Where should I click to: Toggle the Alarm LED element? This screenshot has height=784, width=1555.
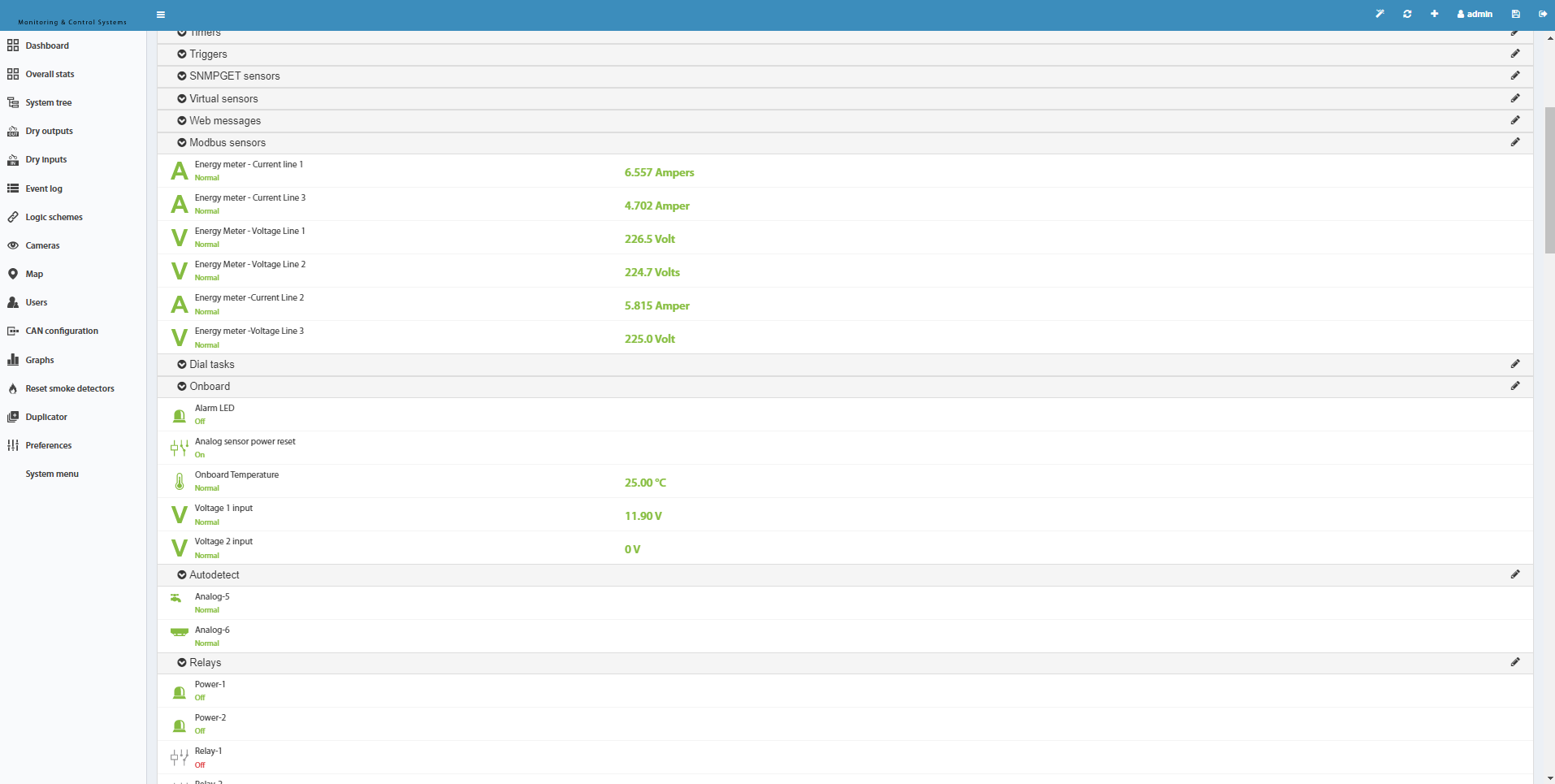coord(180,416)
